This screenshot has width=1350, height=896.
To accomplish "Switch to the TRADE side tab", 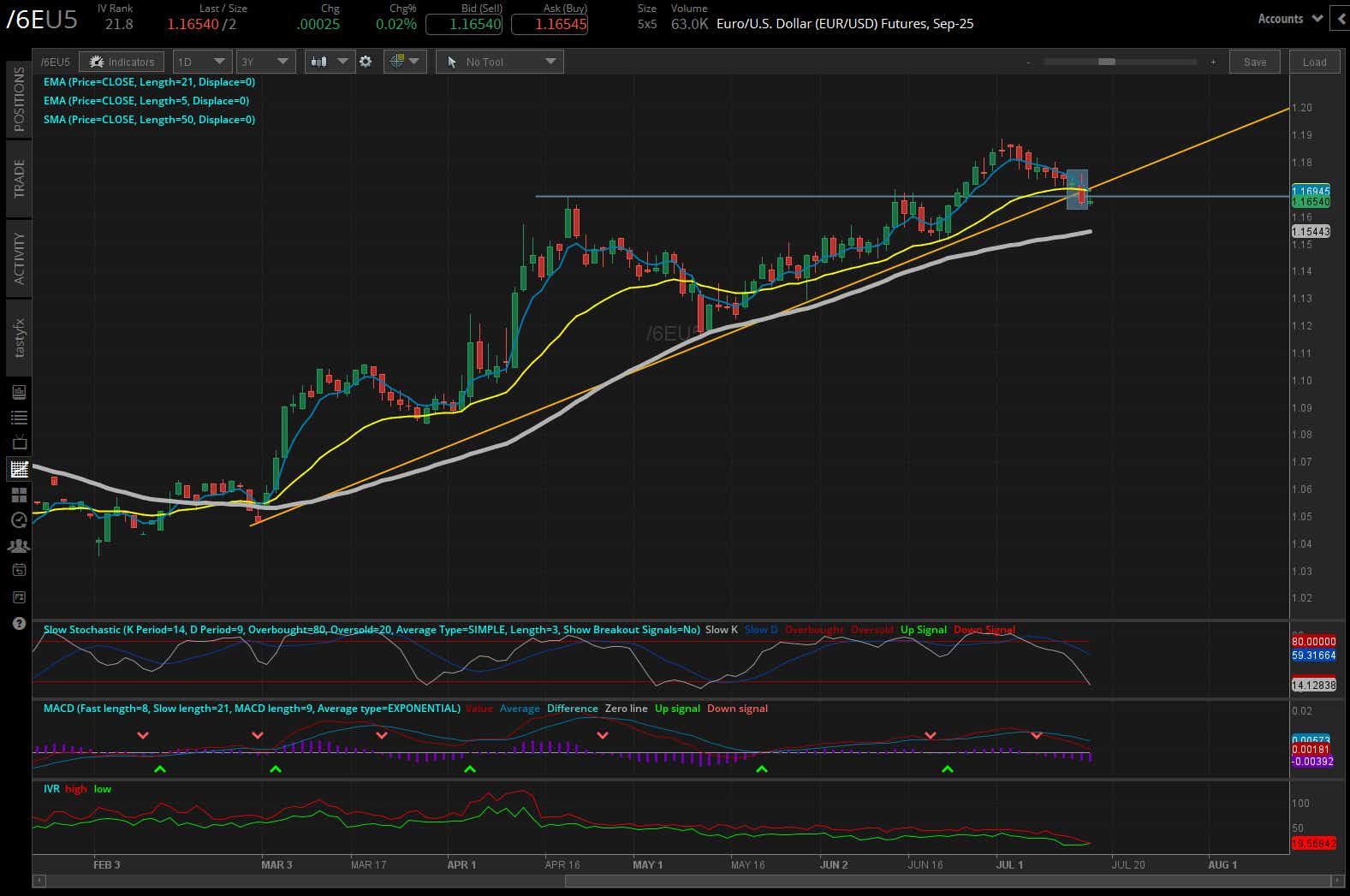I will click(x=19, y=178).
